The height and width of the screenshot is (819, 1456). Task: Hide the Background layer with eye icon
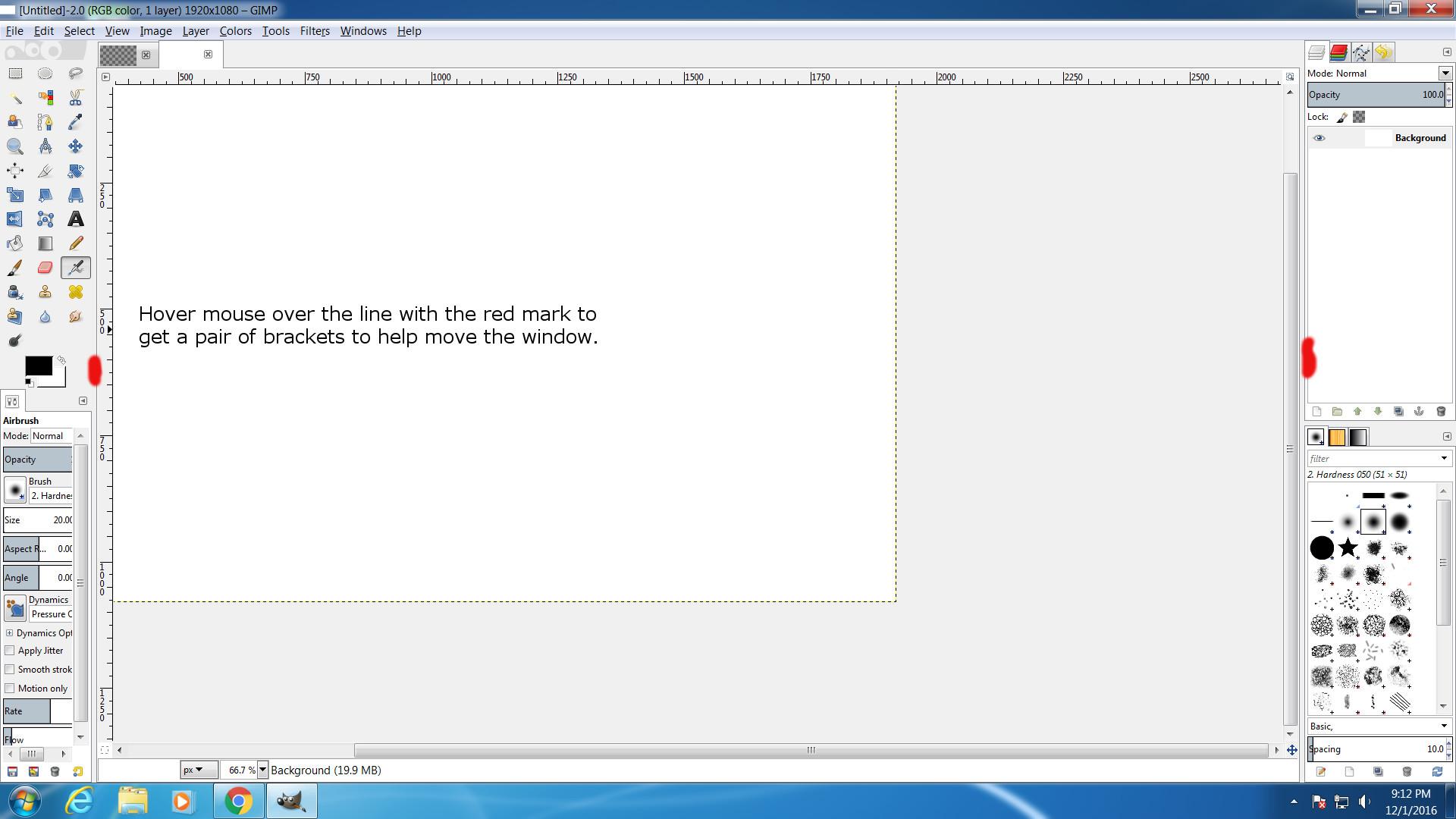(1319, 138)
